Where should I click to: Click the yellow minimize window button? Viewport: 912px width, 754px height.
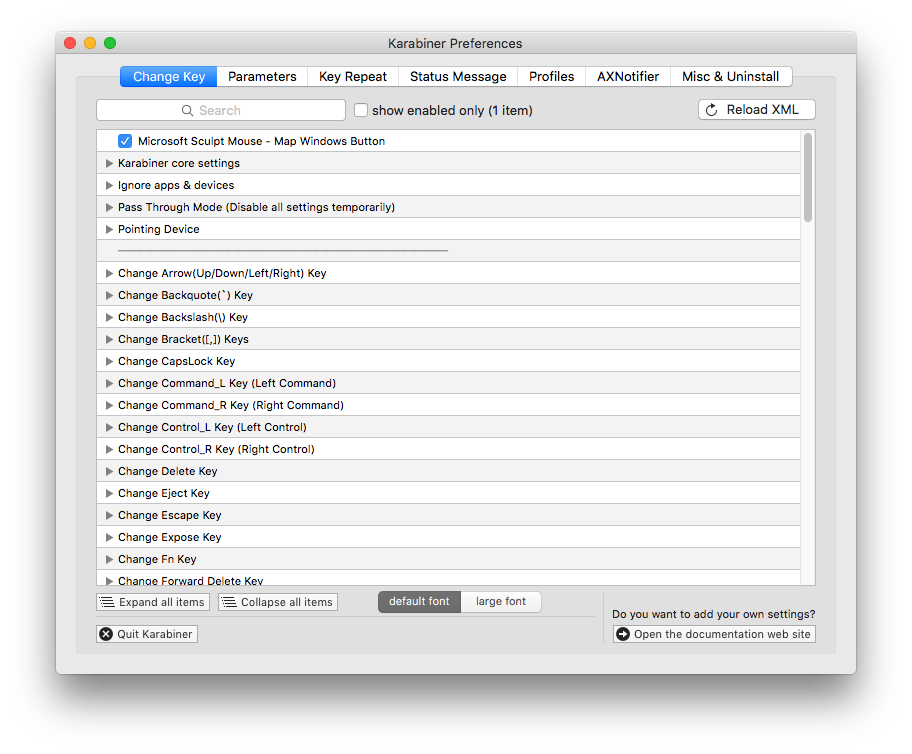[90, 43]
